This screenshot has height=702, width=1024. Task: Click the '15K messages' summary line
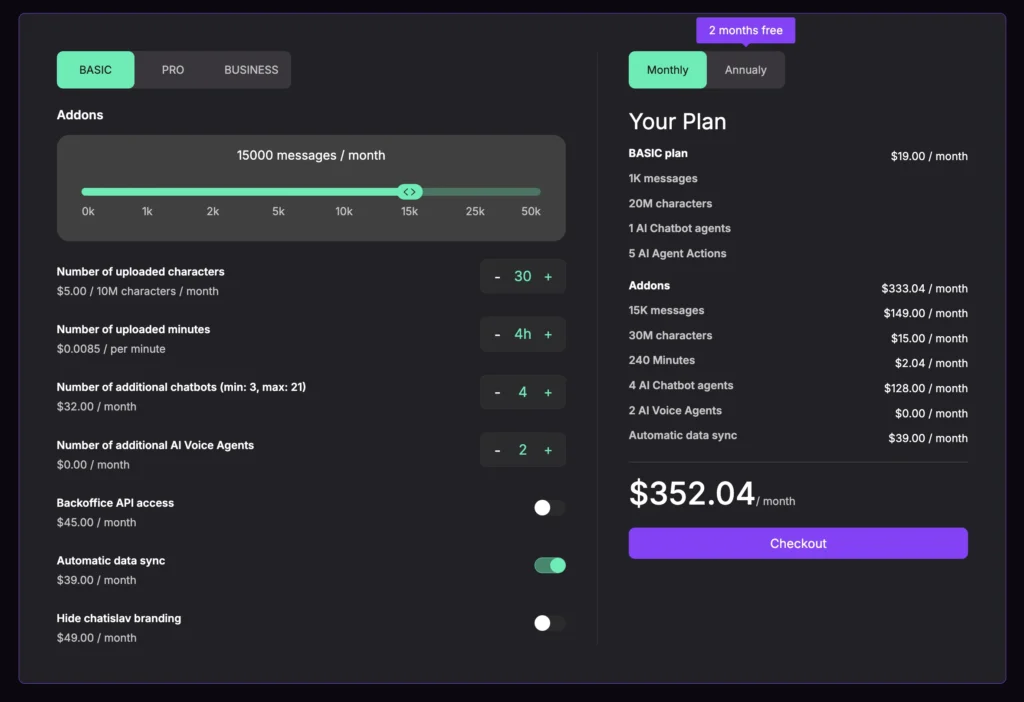coord(666,310)
